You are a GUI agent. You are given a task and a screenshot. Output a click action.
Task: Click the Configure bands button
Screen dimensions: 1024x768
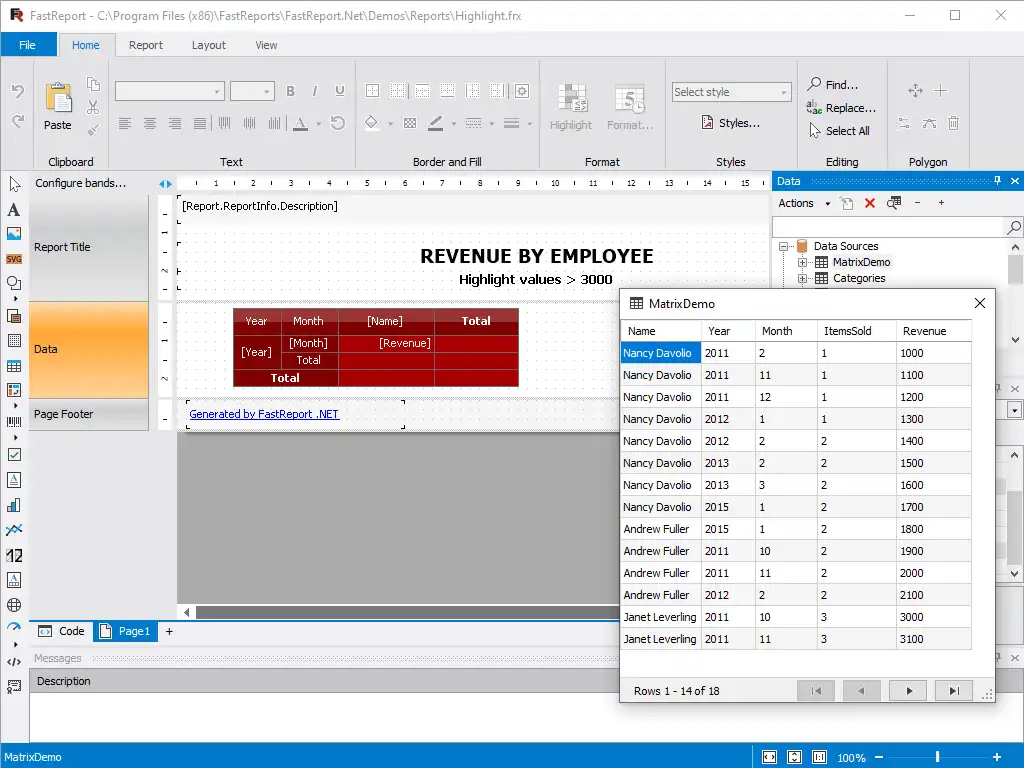tap(81, 183)
